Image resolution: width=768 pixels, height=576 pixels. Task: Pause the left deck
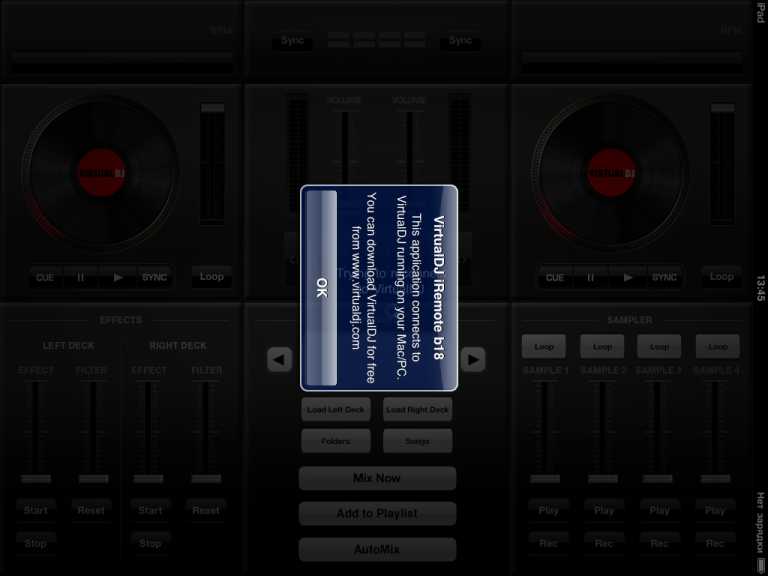click(x=81, y=277)
